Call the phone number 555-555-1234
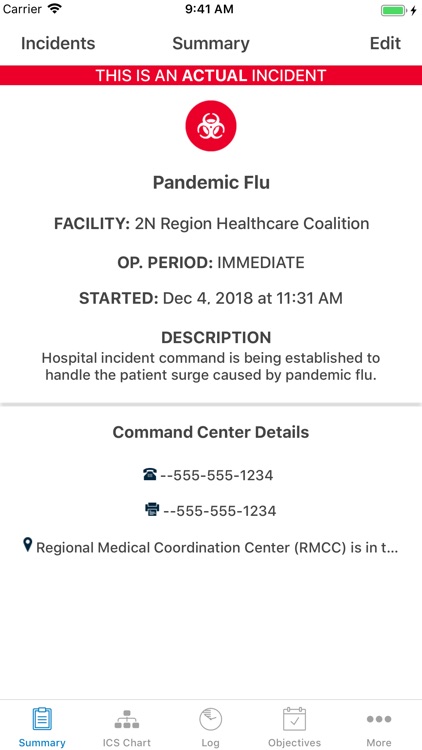 [x=217, y=475]
